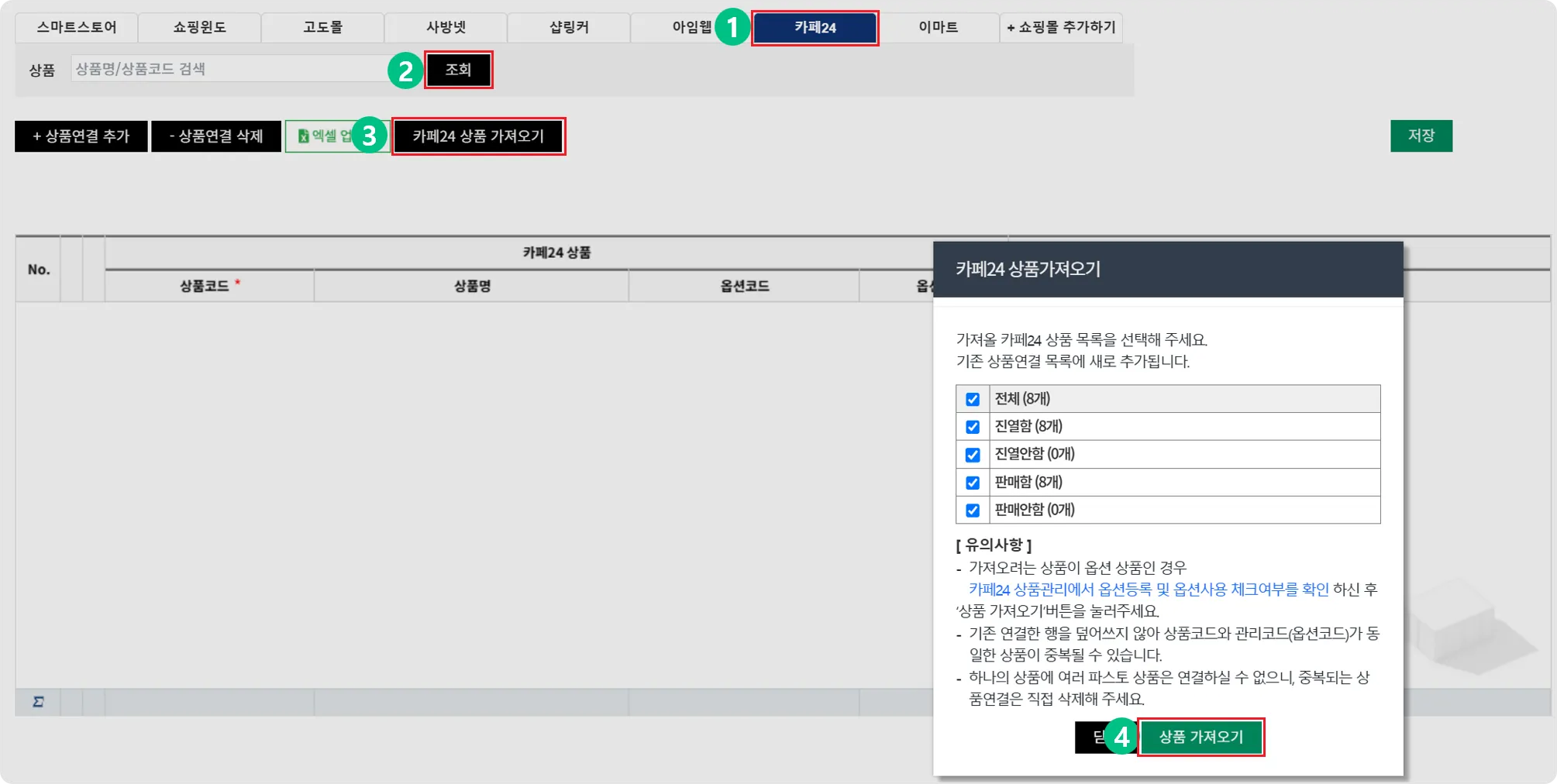Click the 옵션코드 column header
The height and width of the screenshot is (784, 1557).
pos(744,286)
